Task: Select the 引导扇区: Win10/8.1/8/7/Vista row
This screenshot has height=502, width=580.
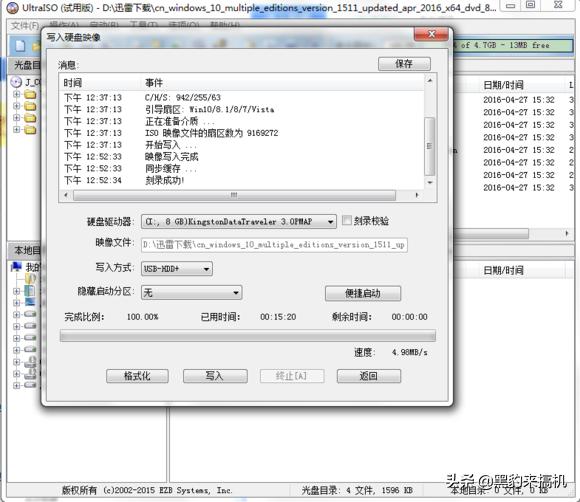Action: (x=242, y=110)
